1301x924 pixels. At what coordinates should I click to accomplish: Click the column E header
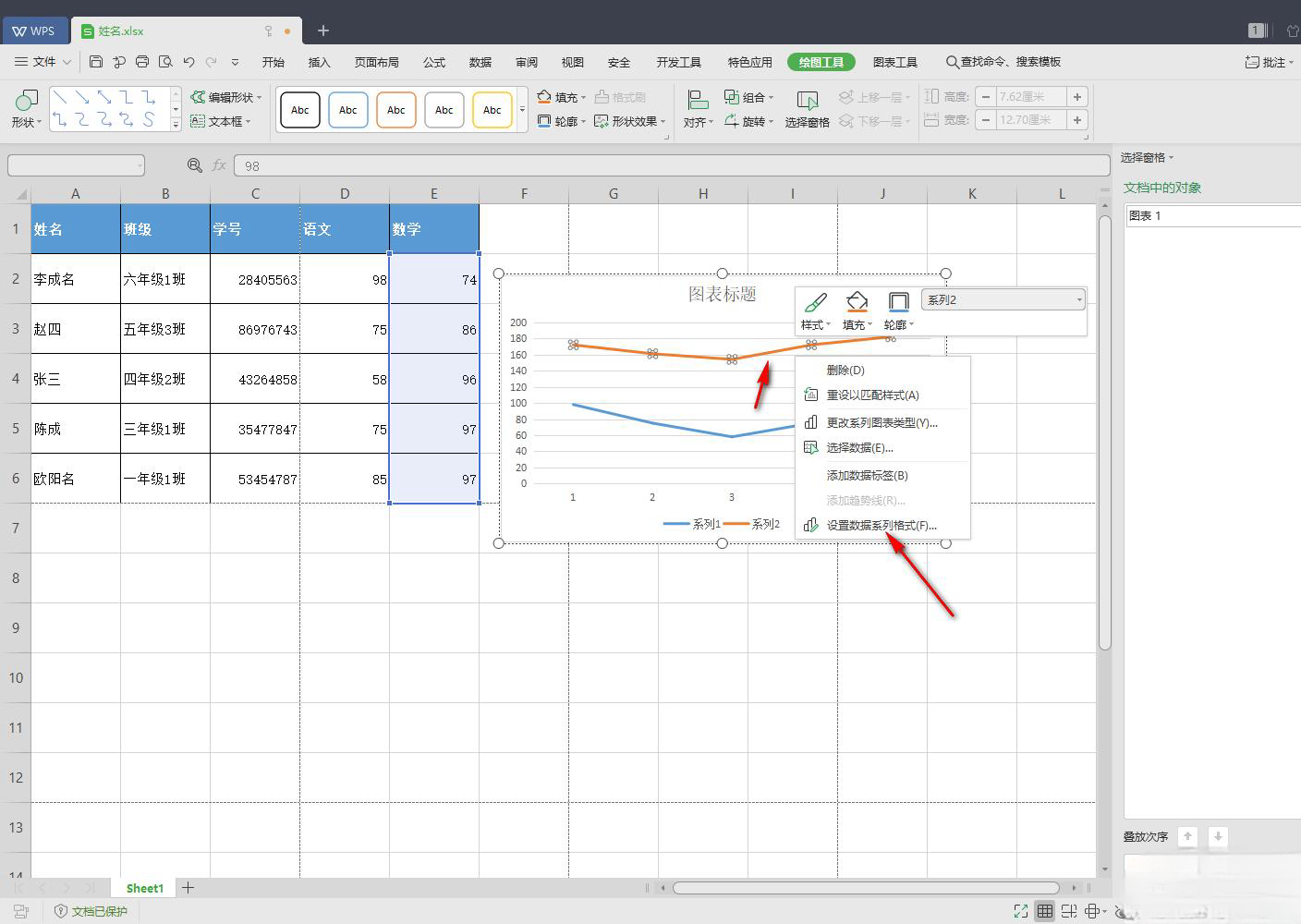pyautogui.click(x=434, y=193)
